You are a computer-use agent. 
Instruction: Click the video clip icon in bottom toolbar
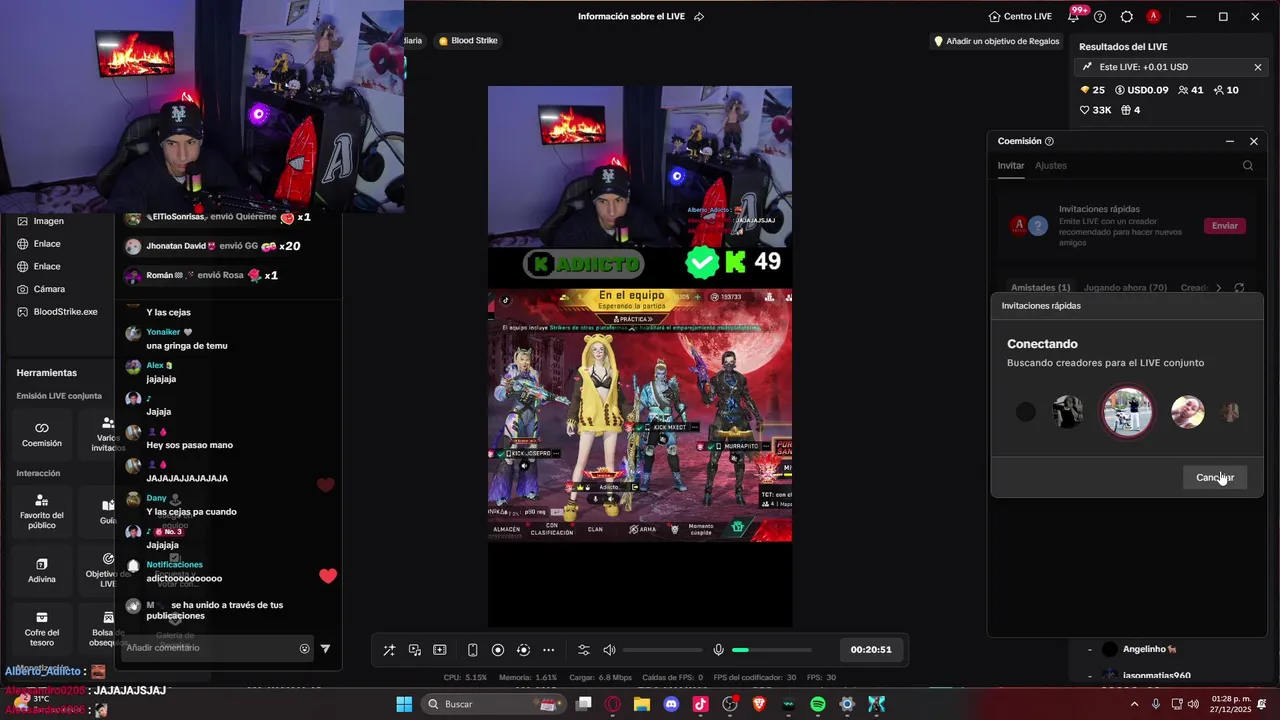pyautogui.click(x=439, y=650)
